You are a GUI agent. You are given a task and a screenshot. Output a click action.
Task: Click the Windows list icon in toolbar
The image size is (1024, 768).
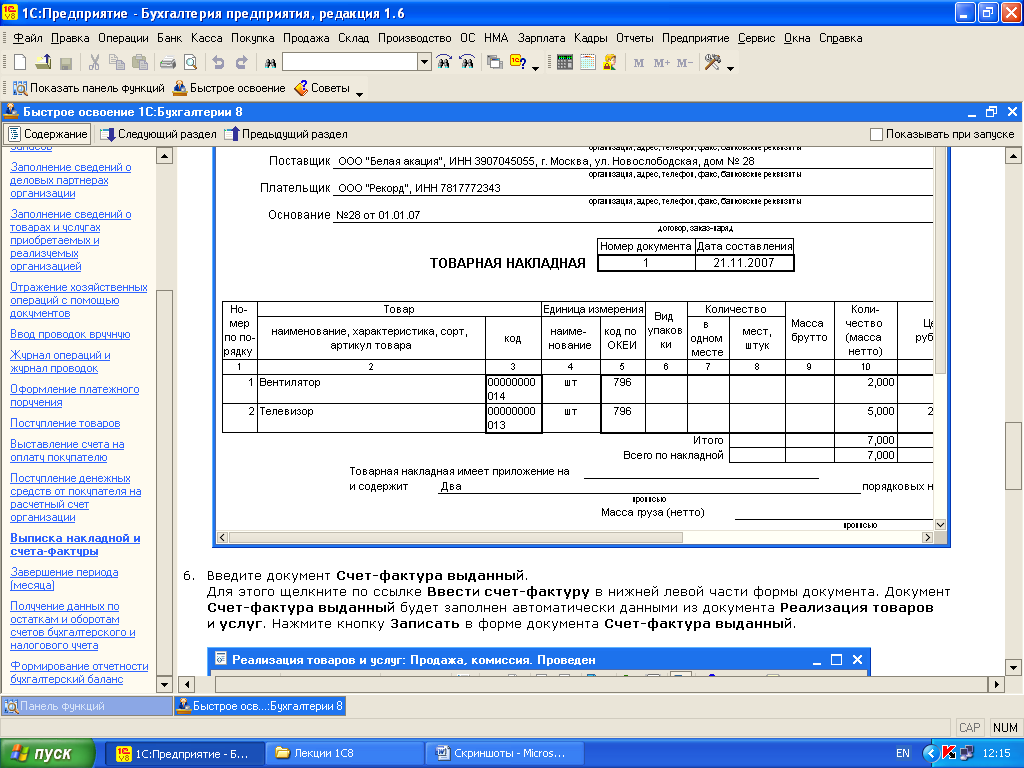[495, 63]
